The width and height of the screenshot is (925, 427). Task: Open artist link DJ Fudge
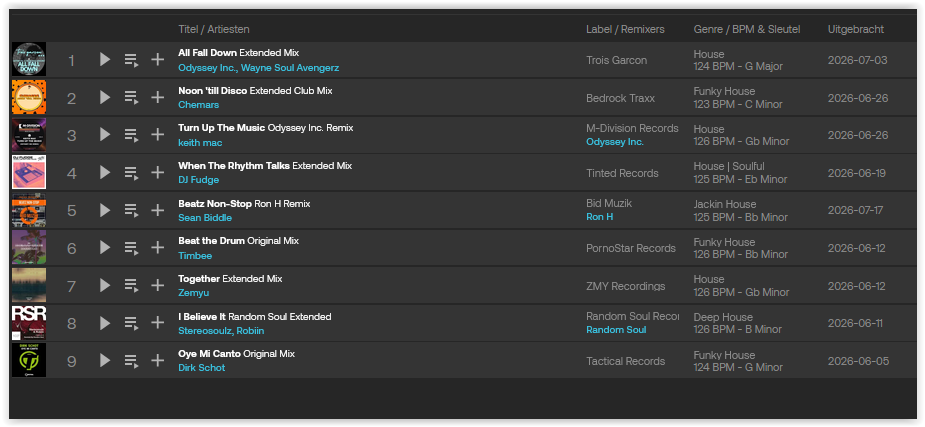click(x=199, y=180)
